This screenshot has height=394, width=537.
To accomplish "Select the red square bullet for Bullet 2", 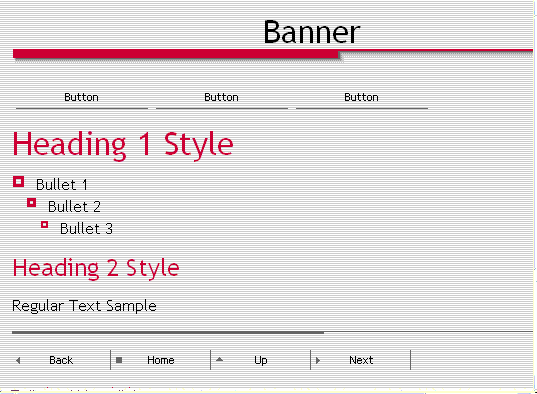I will pyautogui.click(x=32, y=203).
